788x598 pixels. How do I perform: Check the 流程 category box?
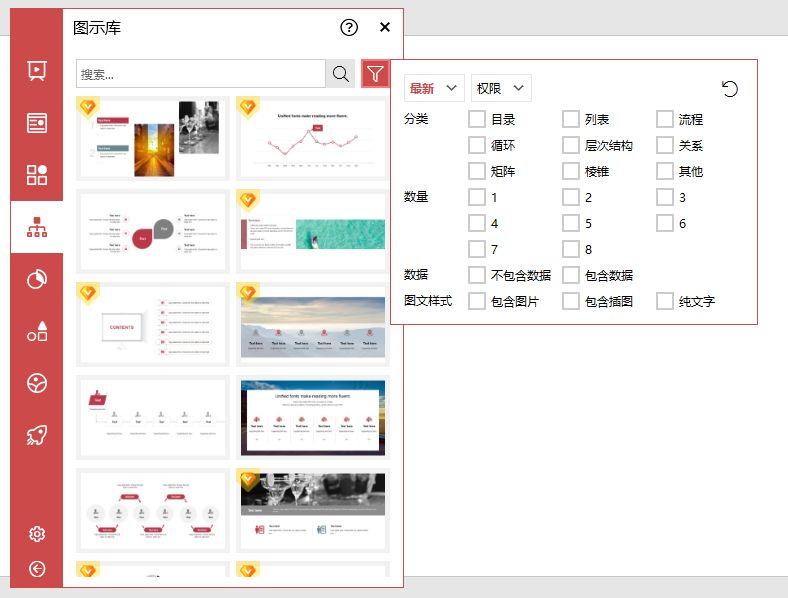coord(664,119)
